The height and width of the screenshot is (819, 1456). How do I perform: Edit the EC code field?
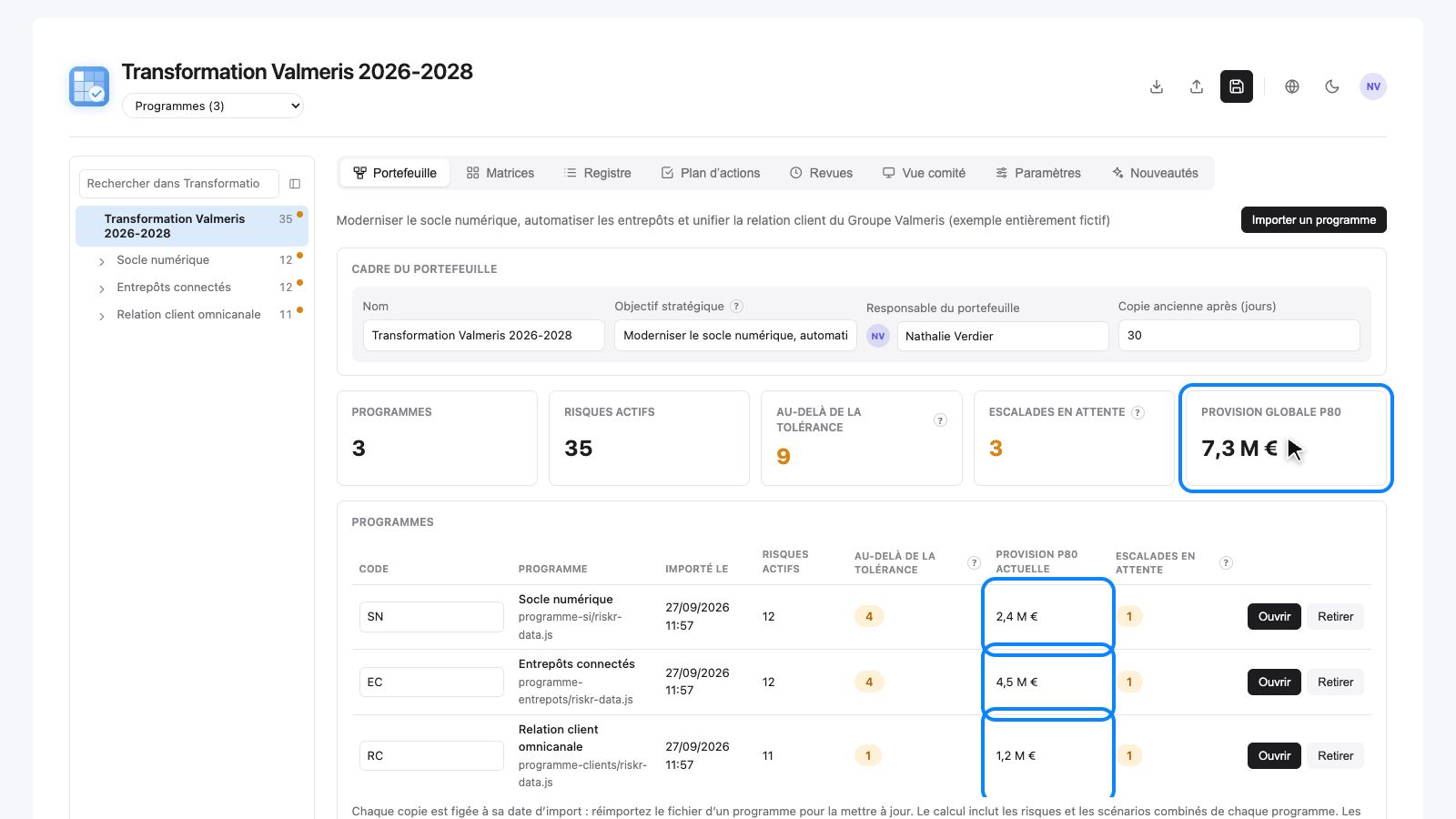(431, 682)
